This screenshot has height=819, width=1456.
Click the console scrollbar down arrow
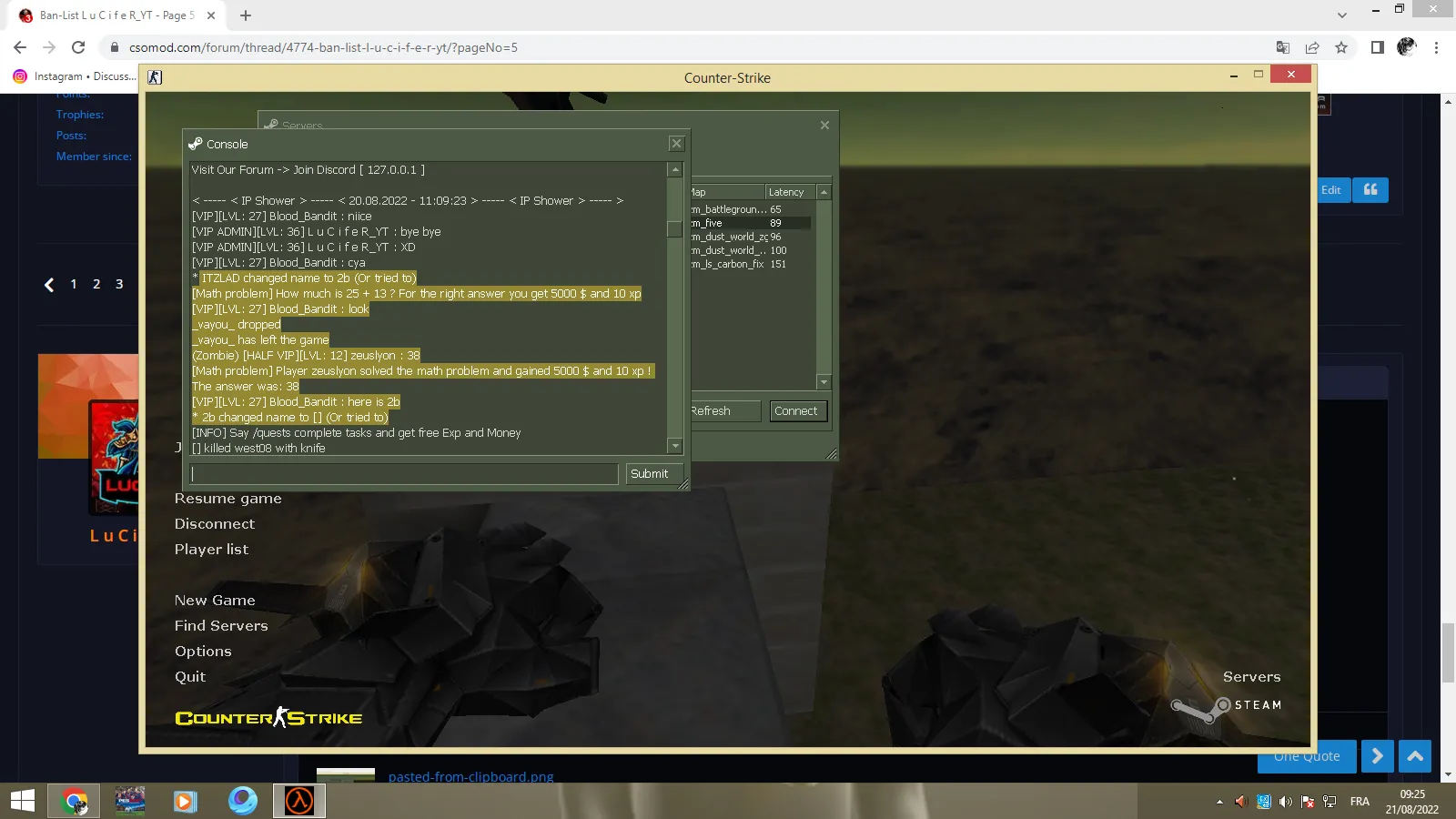[x=675, y=446]
